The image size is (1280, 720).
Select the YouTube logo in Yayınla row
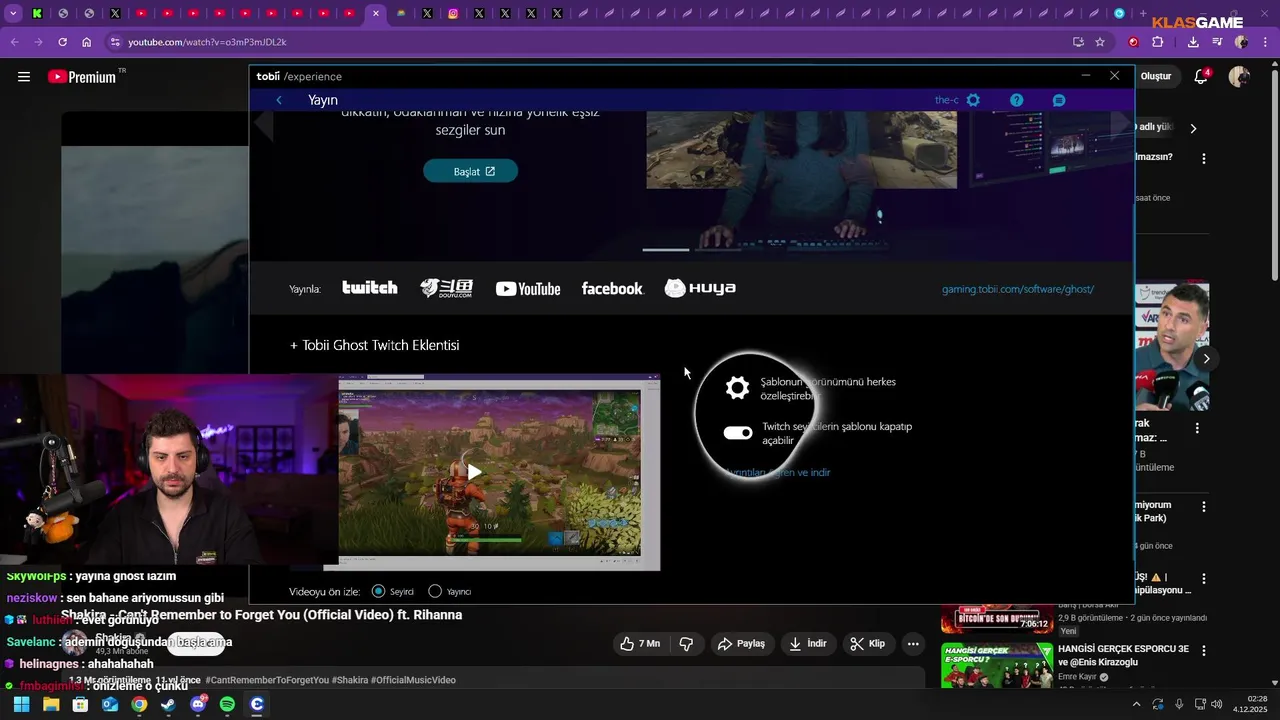coord(528,289)
